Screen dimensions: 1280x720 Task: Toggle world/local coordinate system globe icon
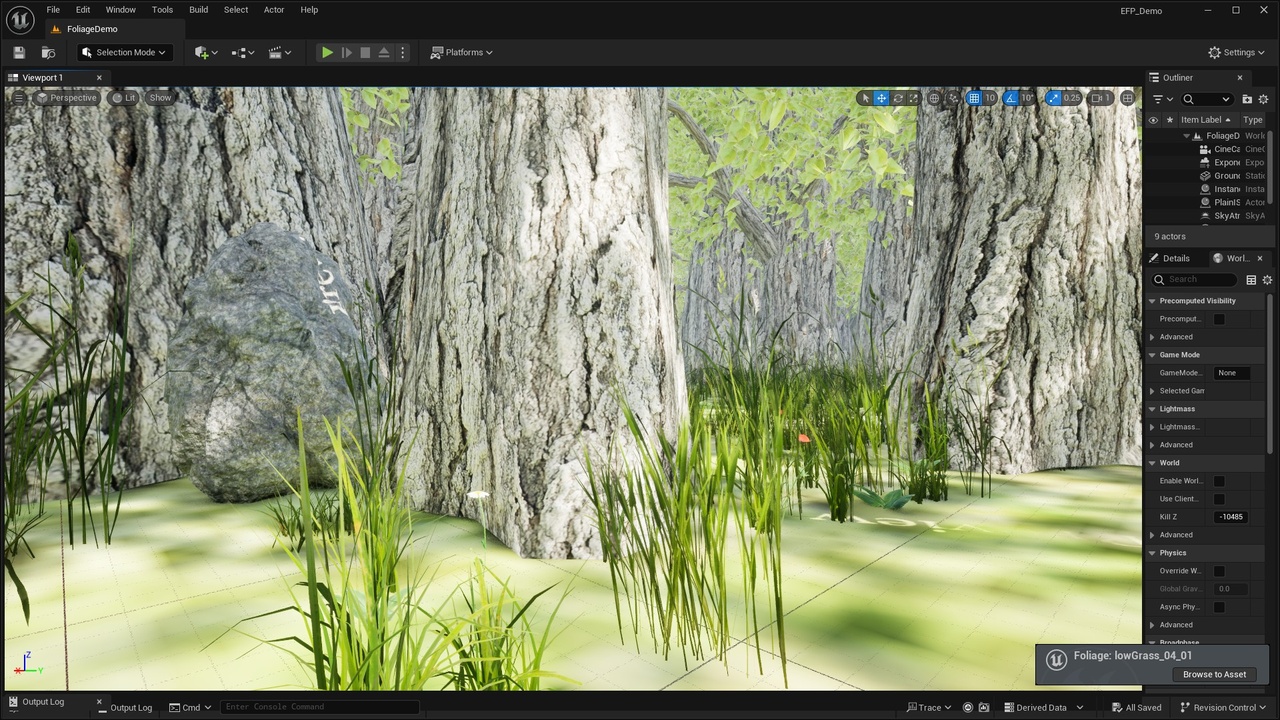pos(934,98)
